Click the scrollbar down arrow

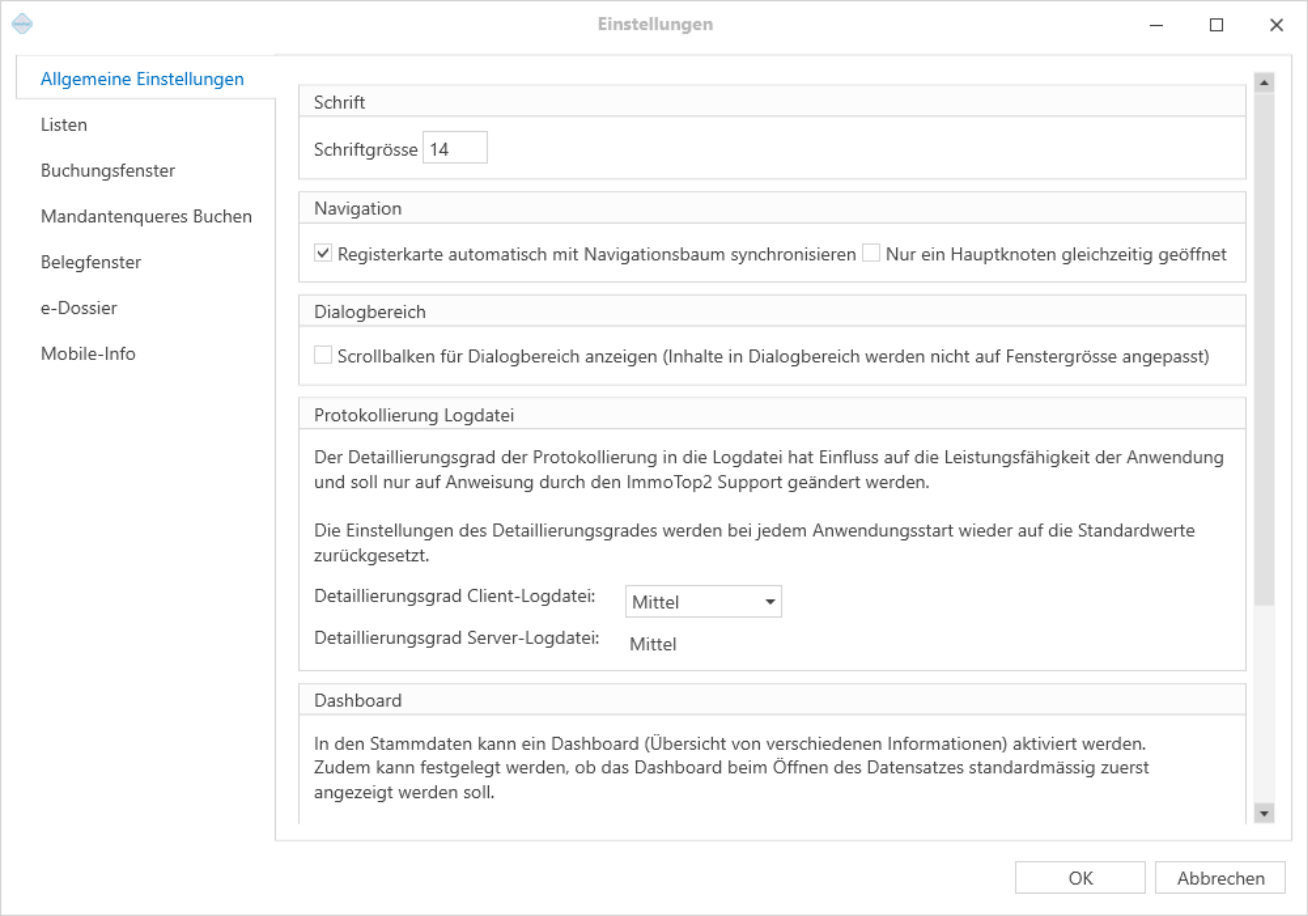pos(1265,813)
